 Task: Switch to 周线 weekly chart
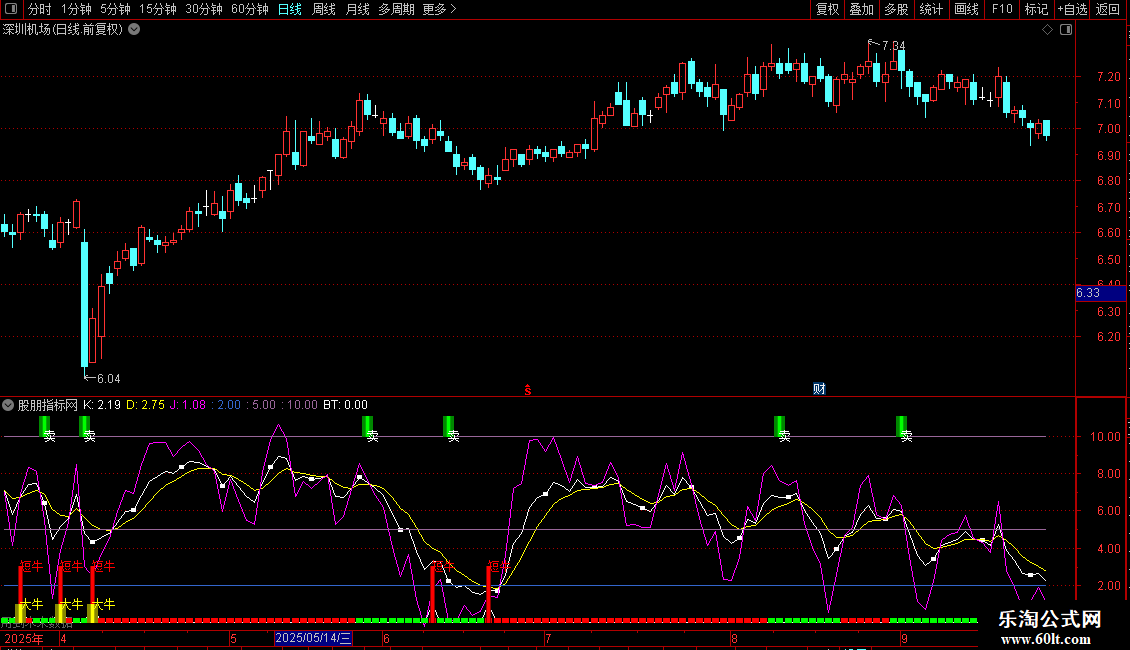[324, 10]
